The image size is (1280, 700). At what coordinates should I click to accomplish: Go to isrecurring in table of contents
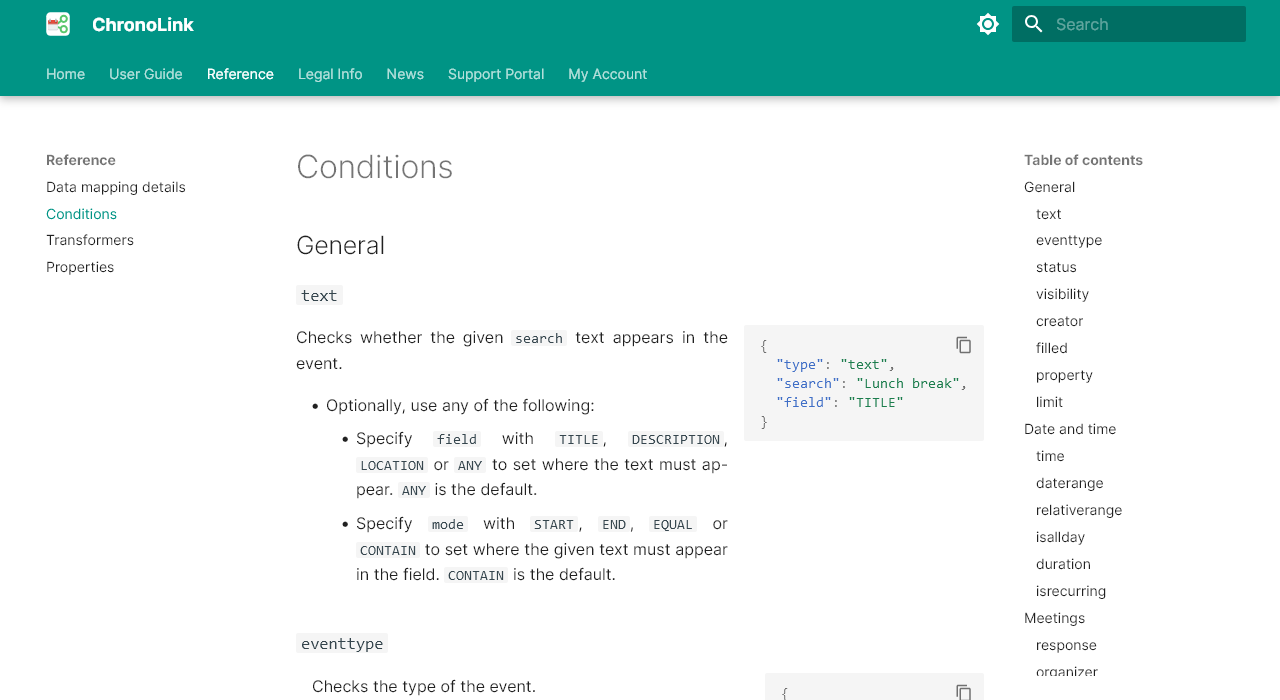pyautogui.click(x=1071, y=591)
